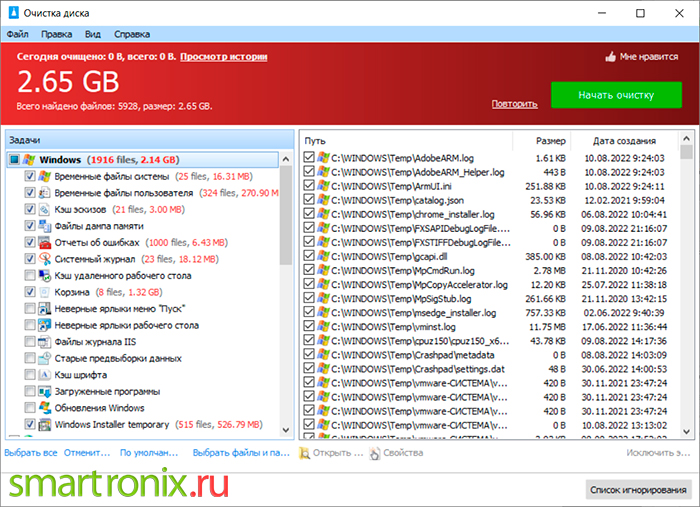Enable the 'Кэш удаленного рабочего стола' checkbox
This screenshot has width=700, height=507.
(29, 275)
